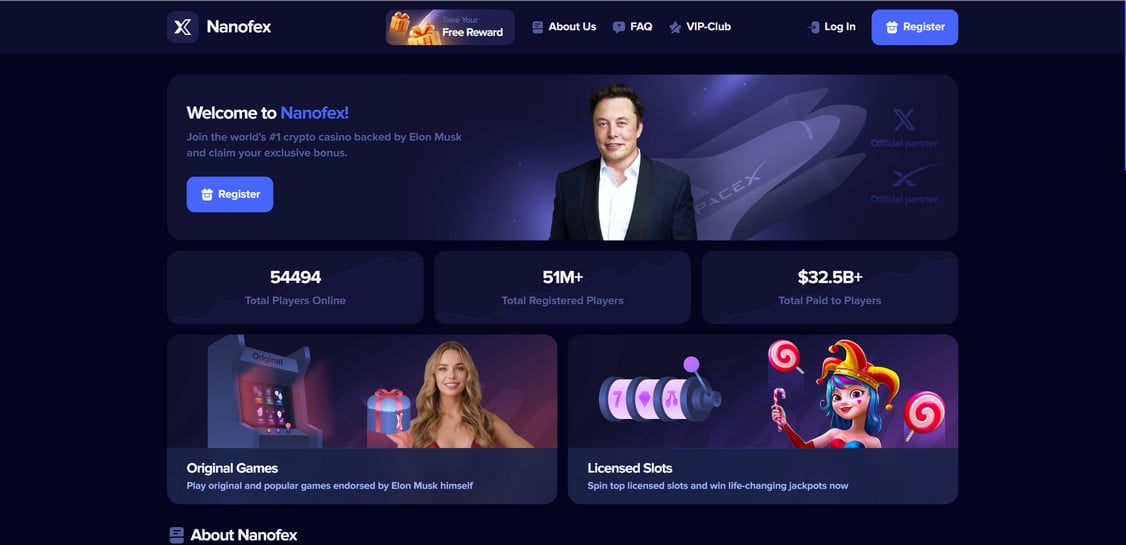Click the VIP-Club star icon
Image resolution: width=1126 pixels, height=545 pixels.
[x=675, y=27]
